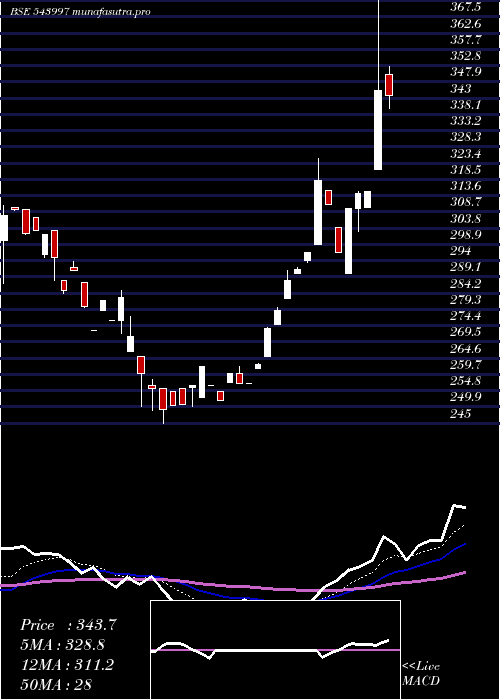Viewport: 500px width, 700px height.
Task: Click the 328.3 price axis label
Action: 466,138
